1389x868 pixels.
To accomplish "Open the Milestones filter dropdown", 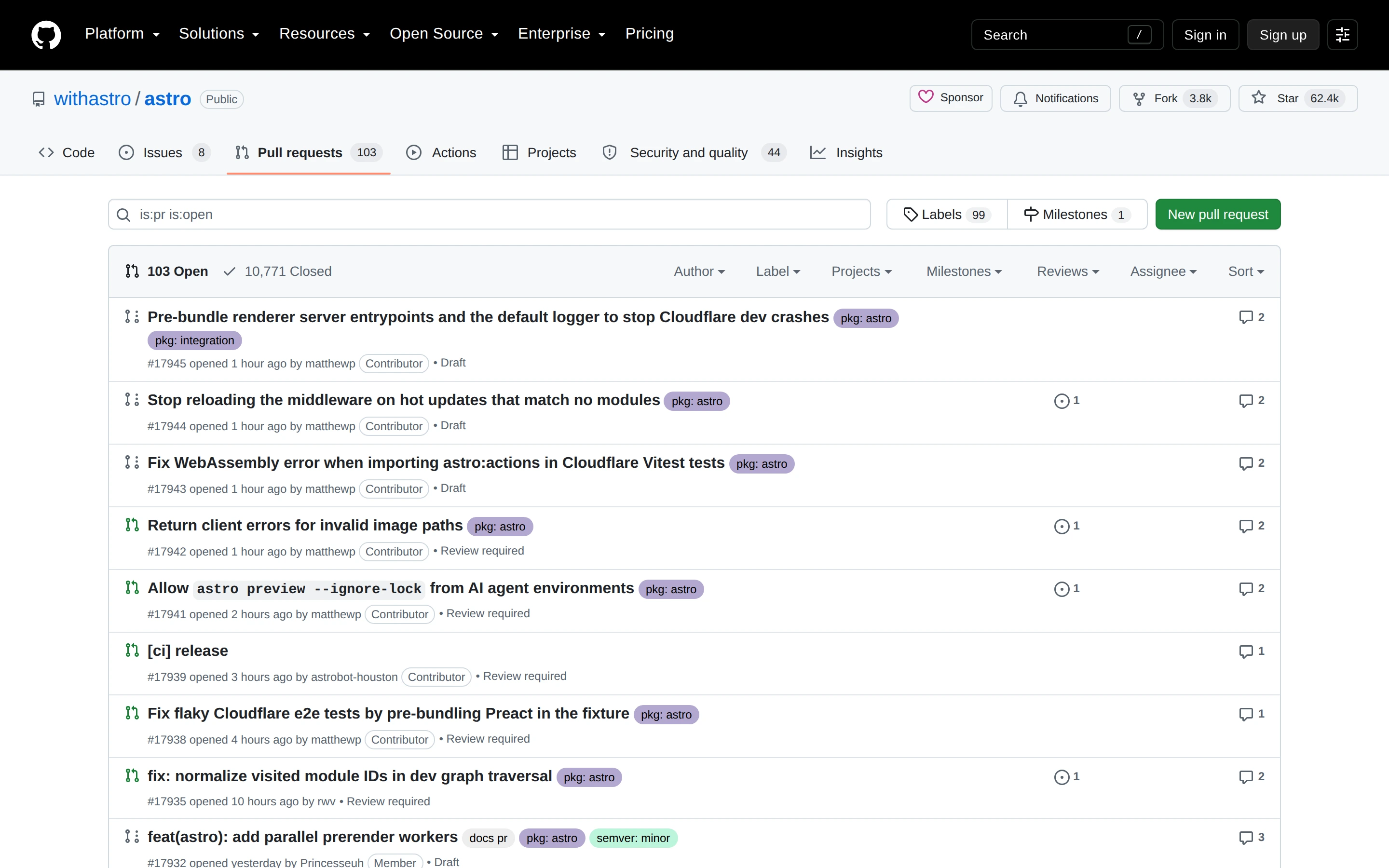I will [964, 271].
